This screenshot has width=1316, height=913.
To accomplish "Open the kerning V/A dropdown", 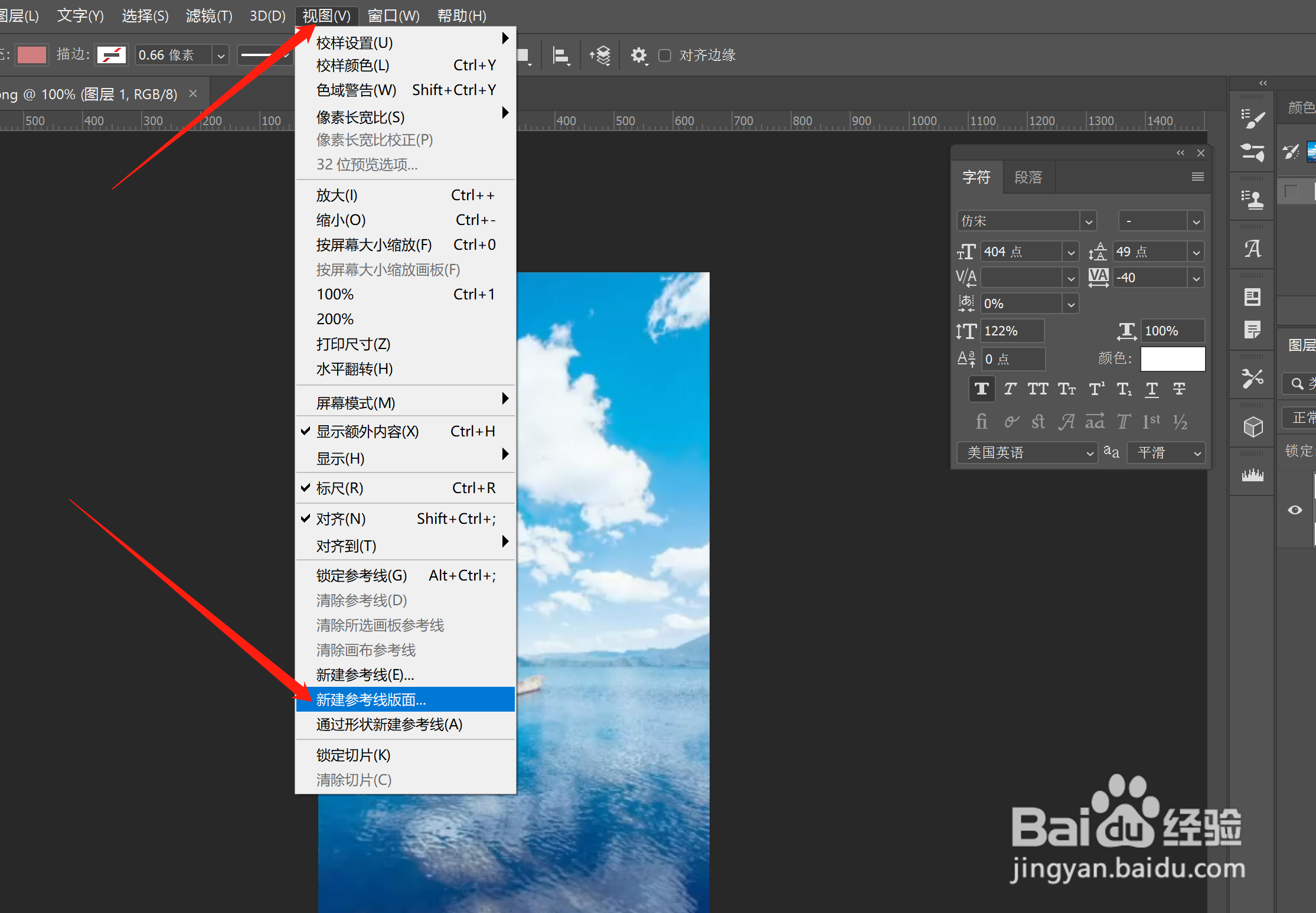I will coord(1071,278).
